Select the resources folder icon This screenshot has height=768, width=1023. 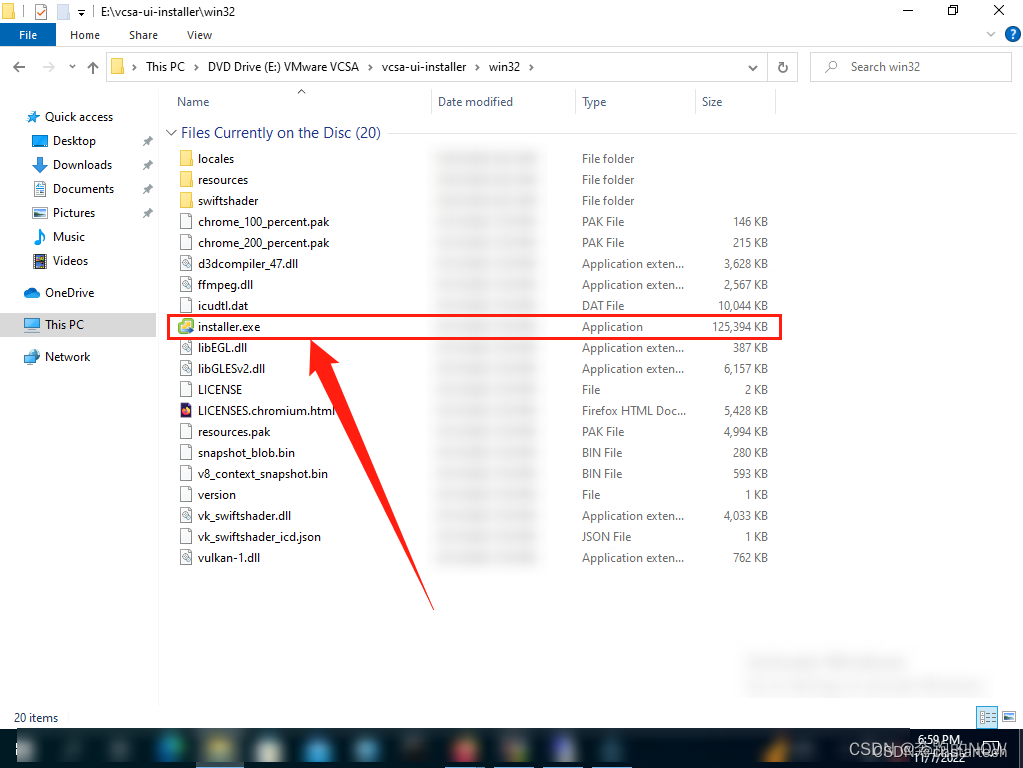186,179
